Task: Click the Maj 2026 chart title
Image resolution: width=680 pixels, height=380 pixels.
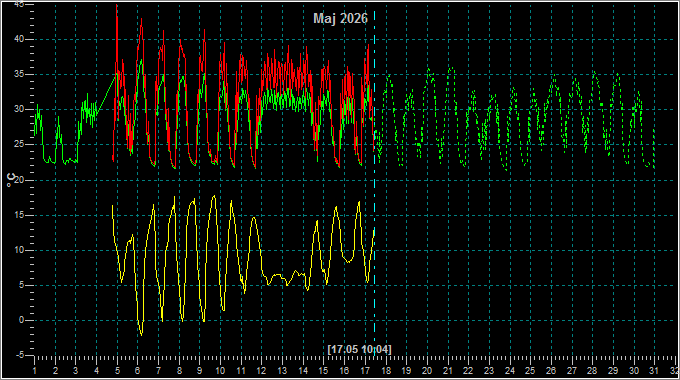Action: pos(340,19)
